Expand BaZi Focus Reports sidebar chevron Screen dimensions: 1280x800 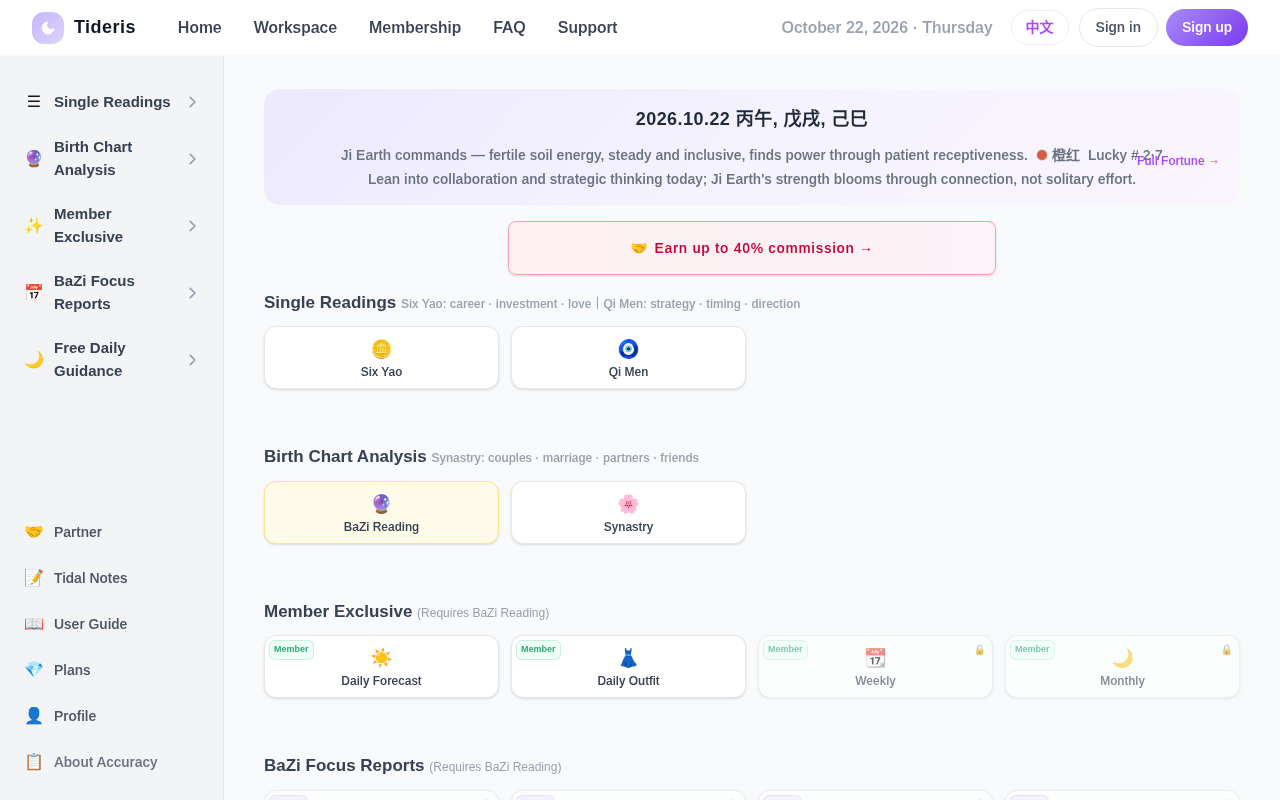coord(192,293)
